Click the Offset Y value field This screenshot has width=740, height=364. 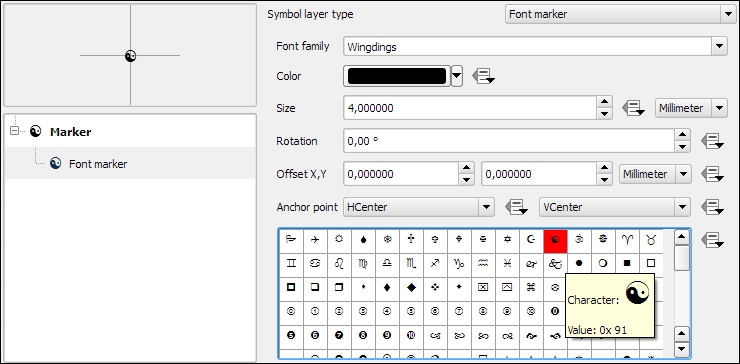pyautogui.click(x=540, y=174)
